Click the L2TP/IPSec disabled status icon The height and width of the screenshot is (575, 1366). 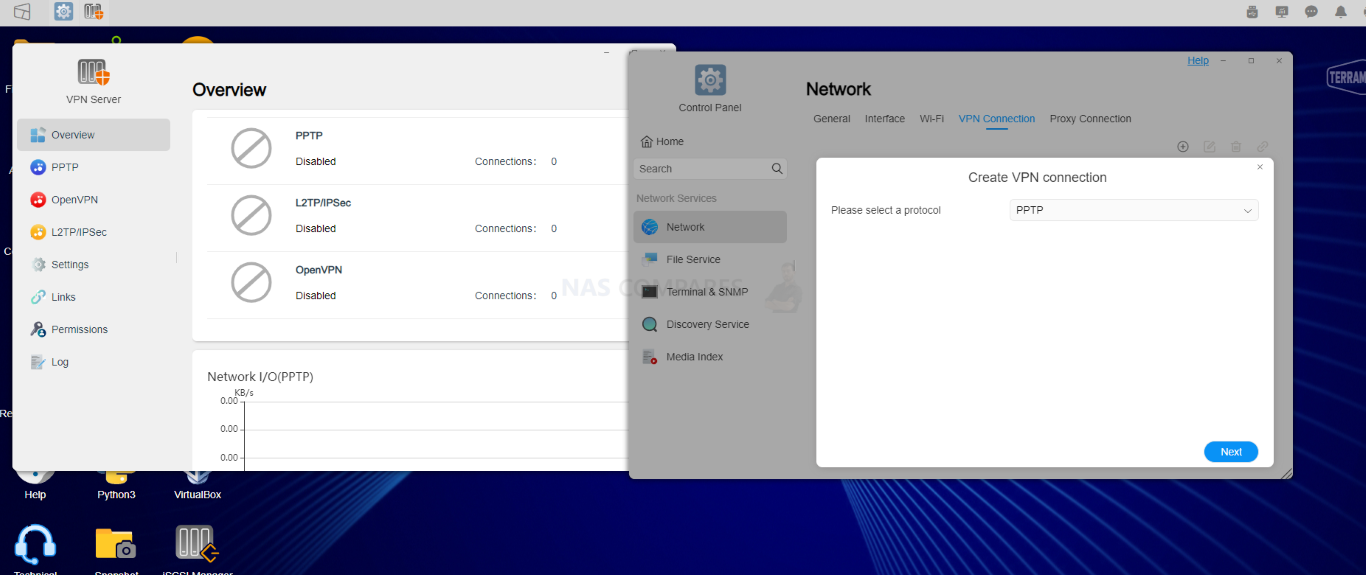click(x=251, y=215)
